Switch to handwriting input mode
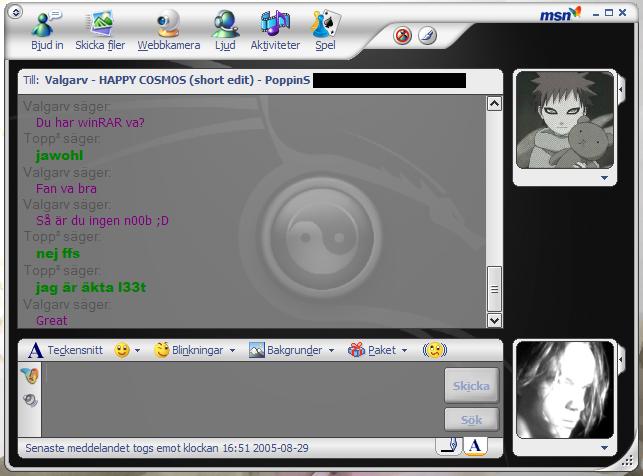 (450, 446)
